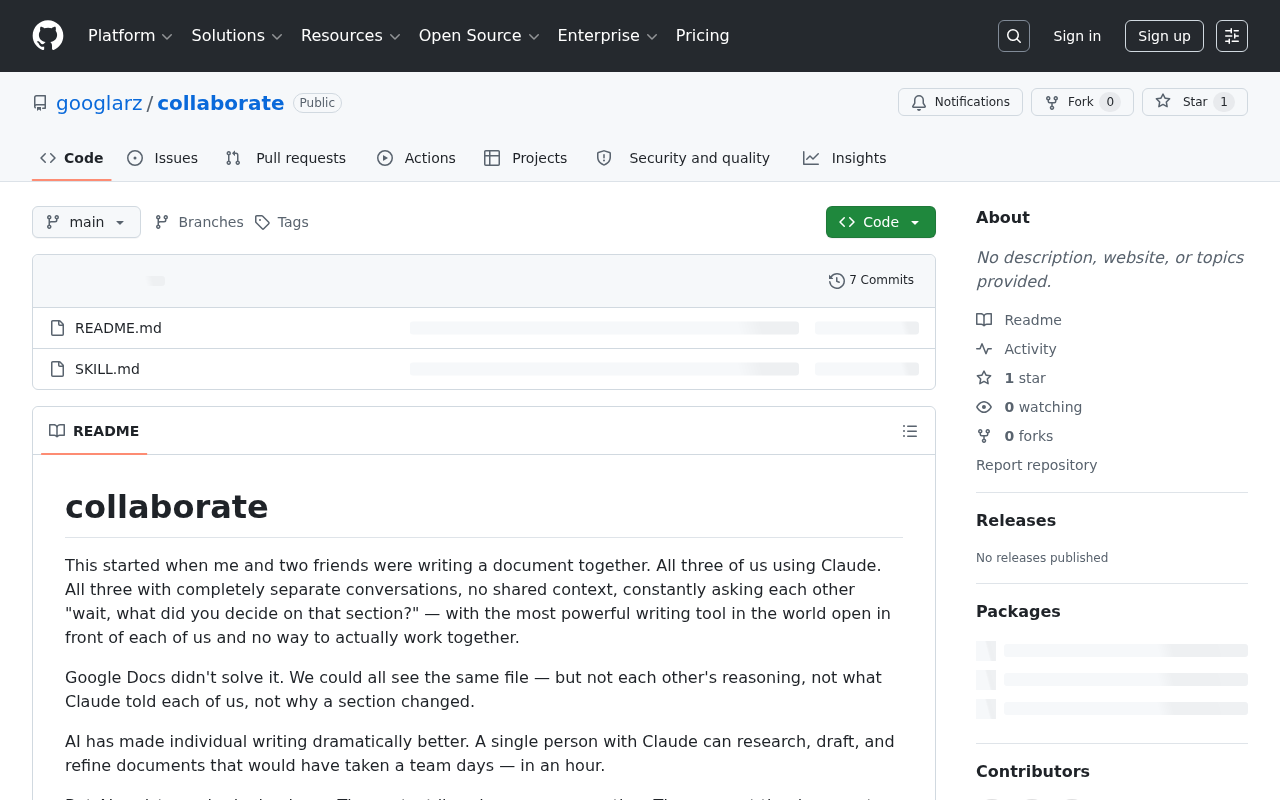Expand the Open Source menu
The image size is (1280, 800).
click(479, 36)
